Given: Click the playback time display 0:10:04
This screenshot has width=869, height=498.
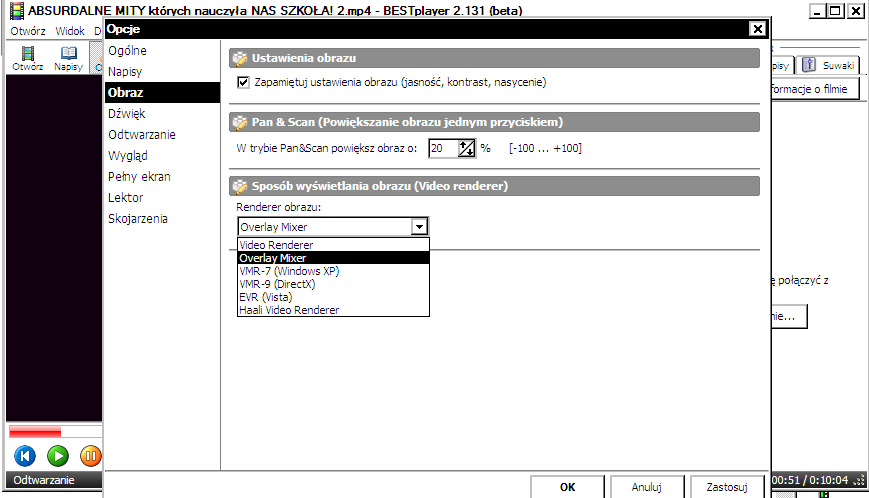Looking at the screenshot, I should 829,480.
